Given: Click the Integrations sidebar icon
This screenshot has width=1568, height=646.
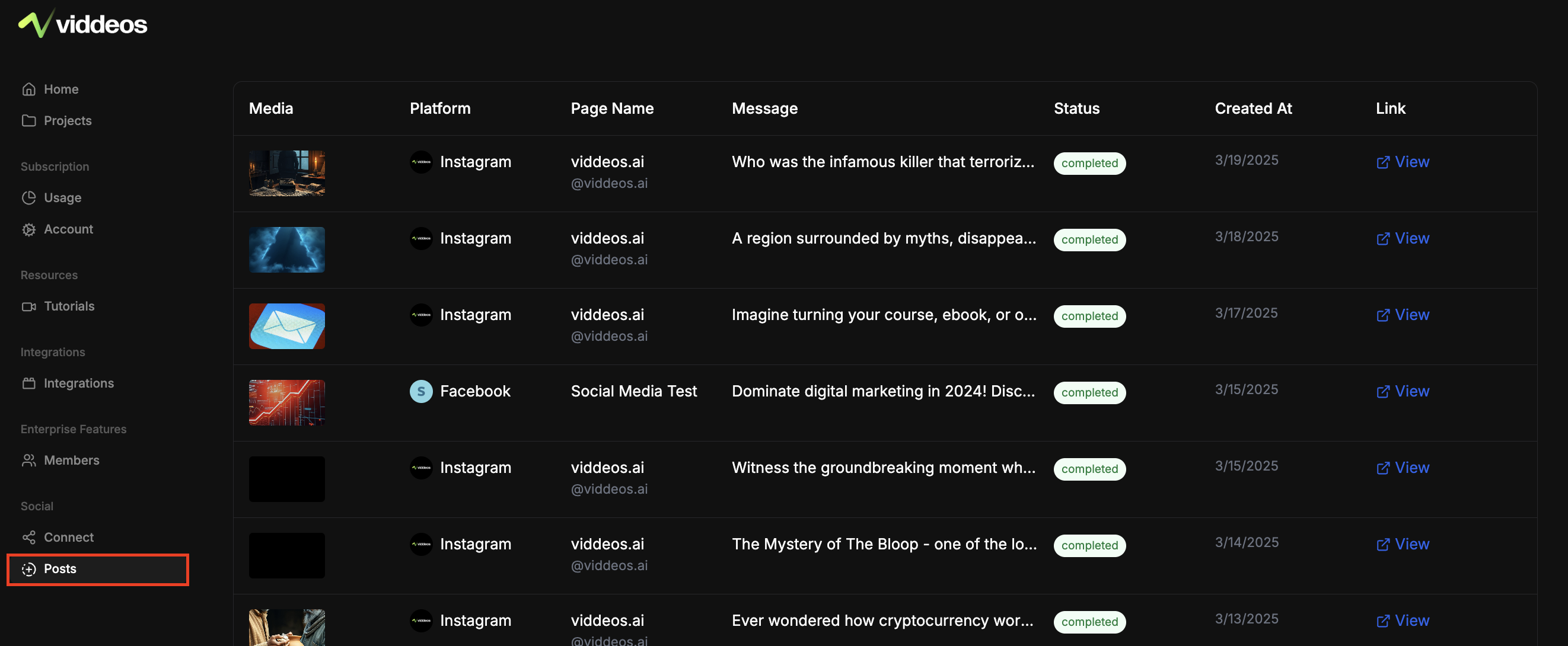Looking at the screenshot, I should click(x=28, y=383).
